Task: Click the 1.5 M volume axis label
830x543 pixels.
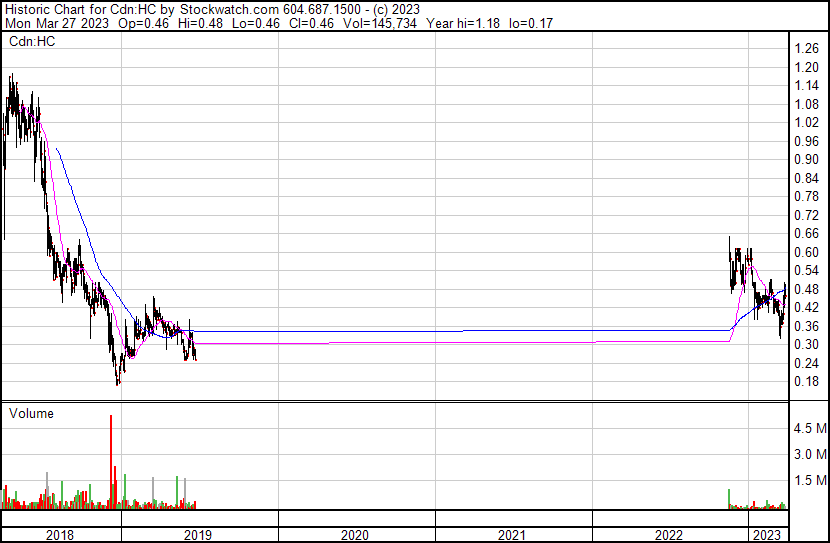Action: click(810, 481)
